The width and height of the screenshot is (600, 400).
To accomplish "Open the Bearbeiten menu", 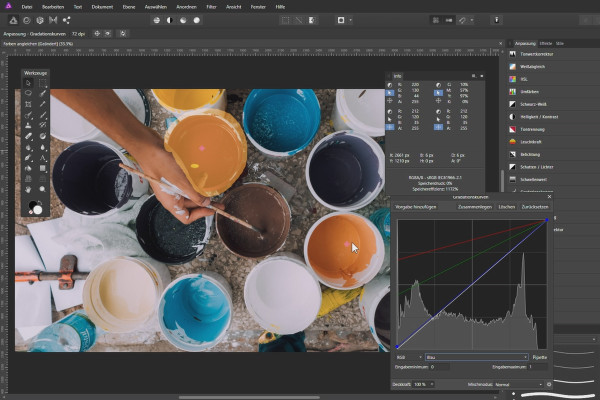I will pyautogui.click(x=53, y=7).
